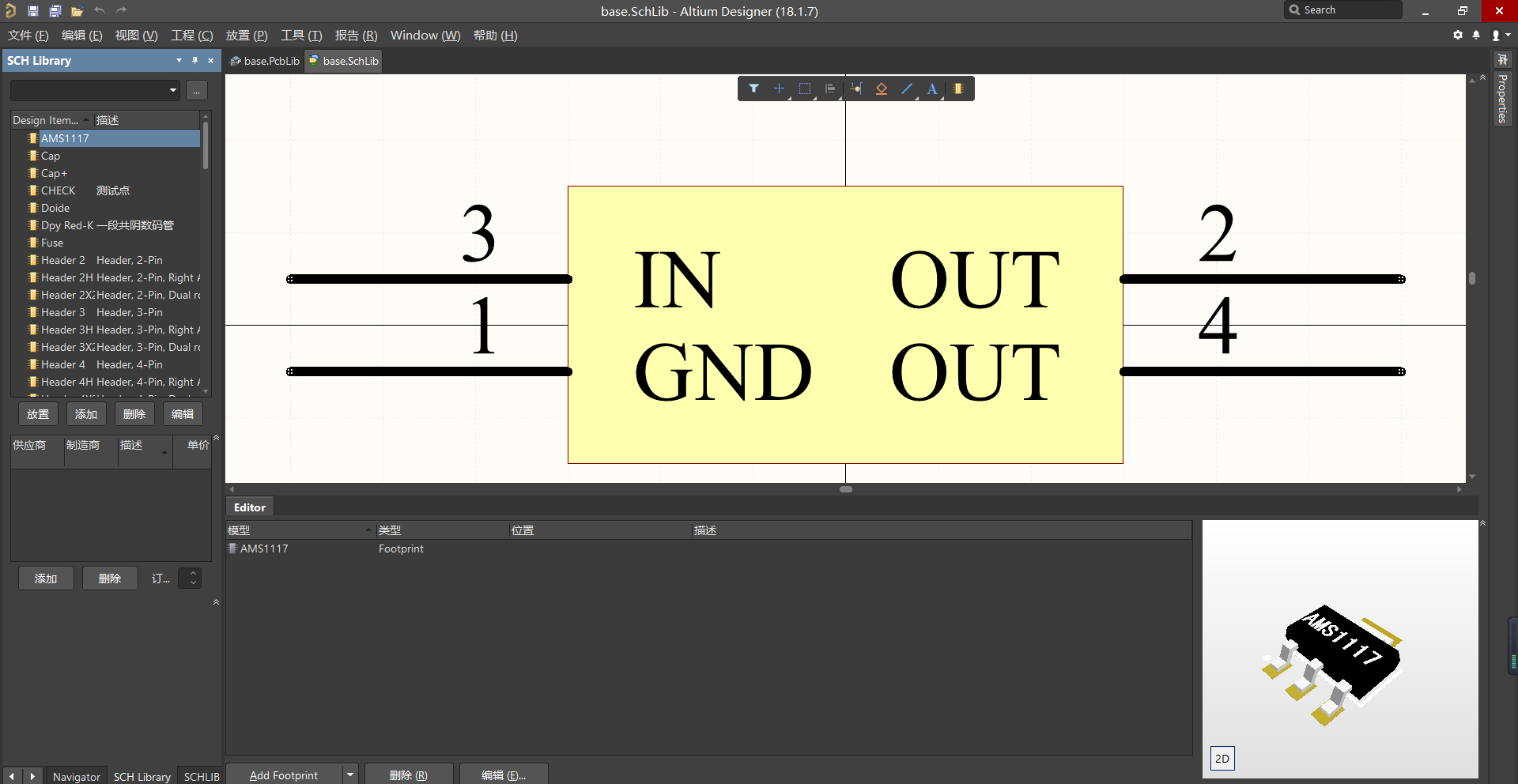Viewport: 1518px width, 784px height.
Task: Click 放置 button in library panel
Action: pyautogui.click(x=38, y=414)
